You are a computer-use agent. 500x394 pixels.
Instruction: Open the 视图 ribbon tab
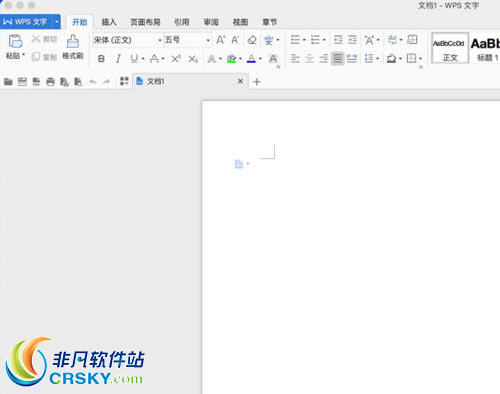[x=240, y=22]
